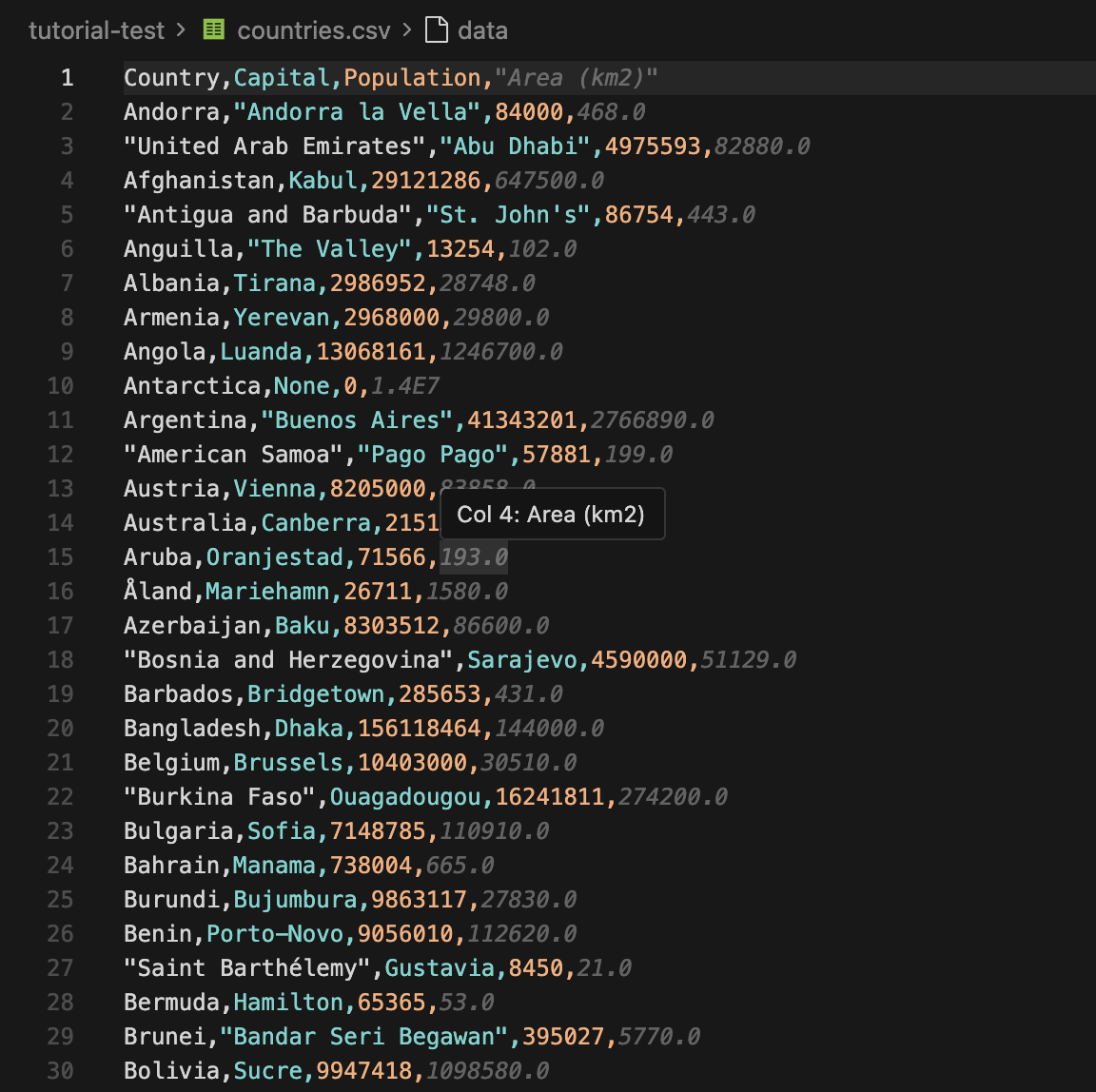1096x1092 pixels.
Task: Select the data breadcrumb item
Action: pos(483,30)
